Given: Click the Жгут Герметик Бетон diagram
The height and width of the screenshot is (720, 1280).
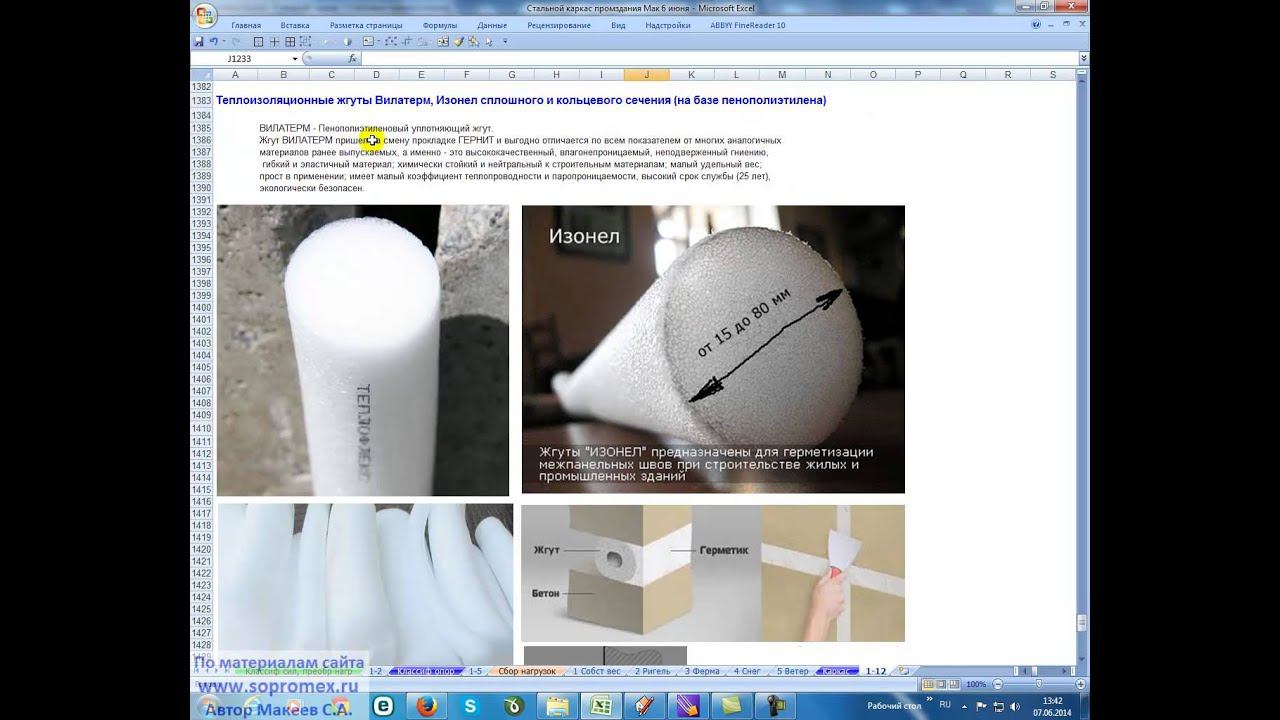Looking at the screenshot, I should (713, 573).
